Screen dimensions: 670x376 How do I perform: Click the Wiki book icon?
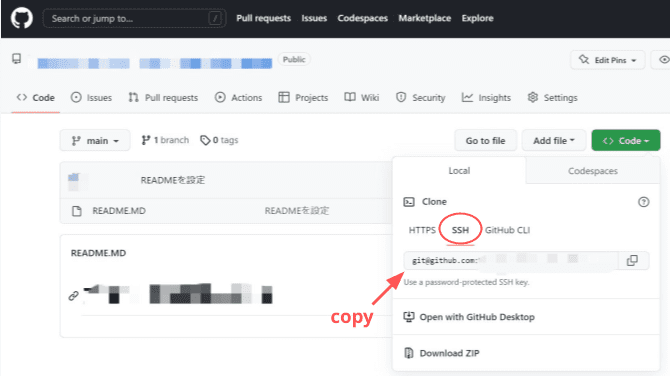coord(350,97)
